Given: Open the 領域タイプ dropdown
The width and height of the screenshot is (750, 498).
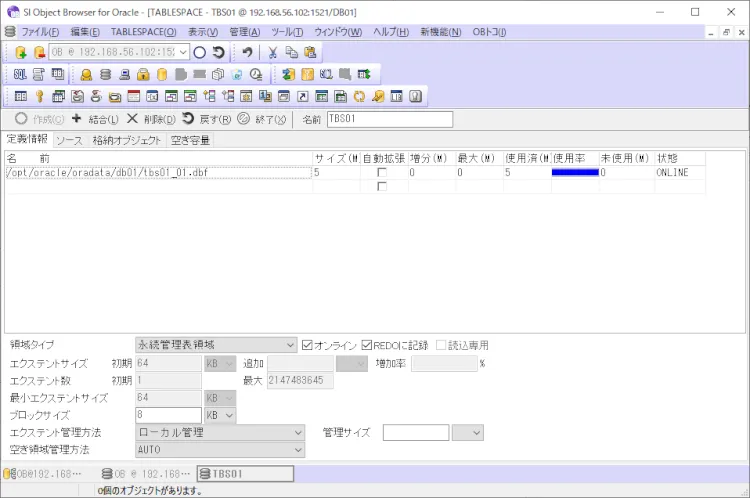Looking at the screenshot, I should click(x=290, y=345).
